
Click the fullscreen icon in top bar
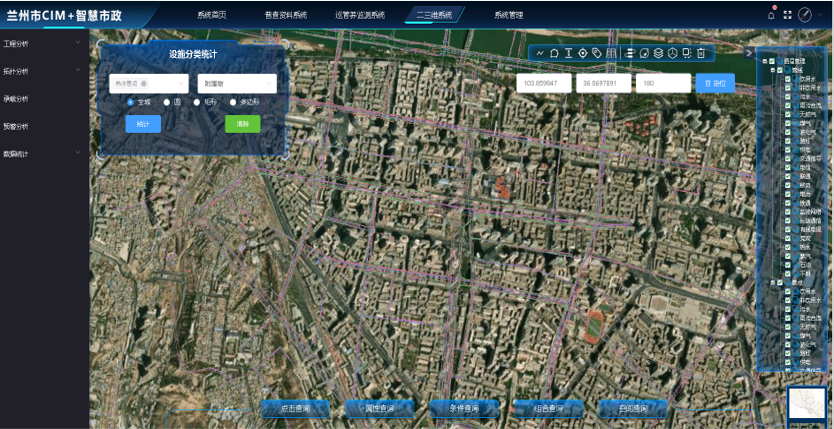(x=788, y=15)
